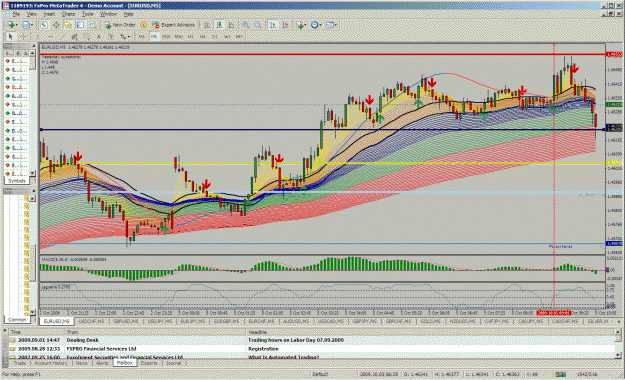Open the Terminal panel icon
Viewport: 625px width, 380px height.
click(80, 25)
